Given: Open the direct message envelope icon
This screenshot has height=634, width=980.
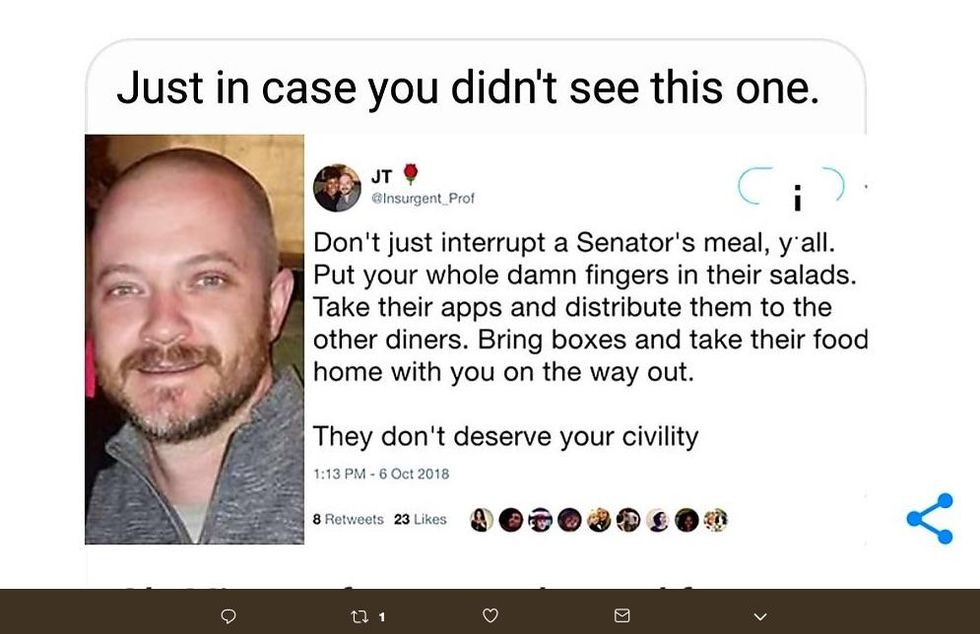Looking at the screenshot, I should point(622,616).
